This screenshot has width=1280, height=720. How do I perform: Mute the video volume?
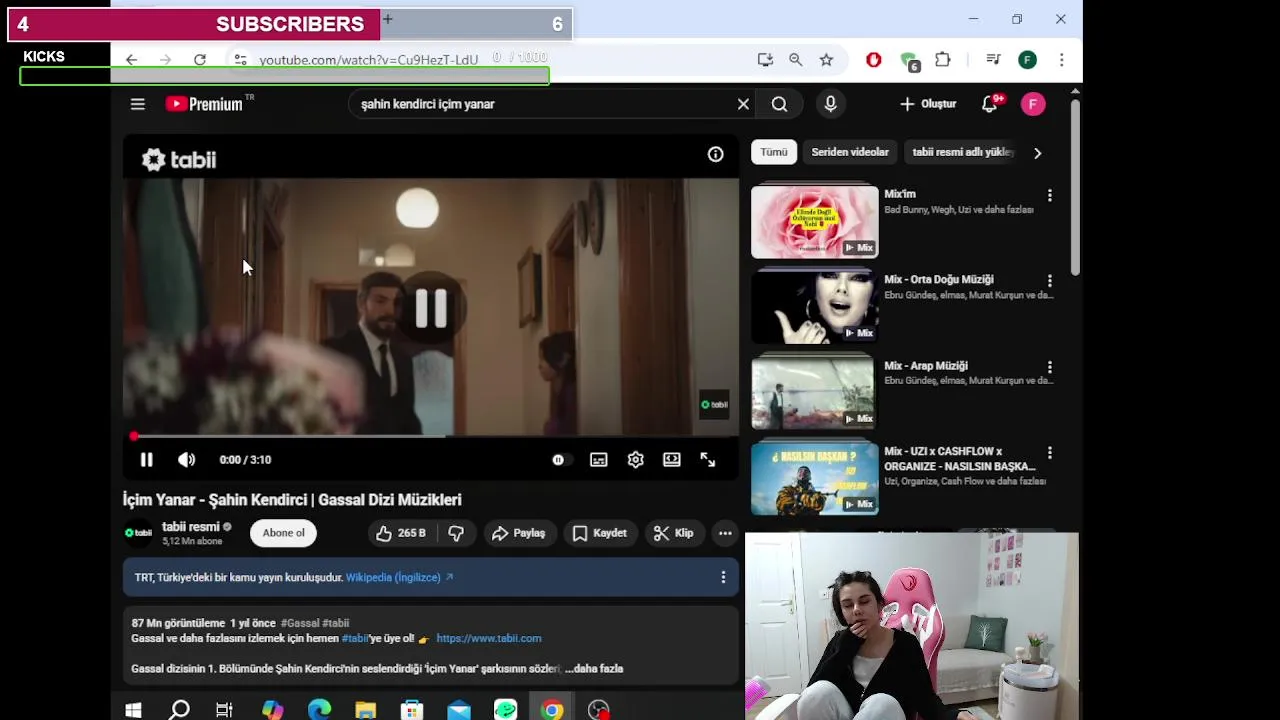point(186,460)
